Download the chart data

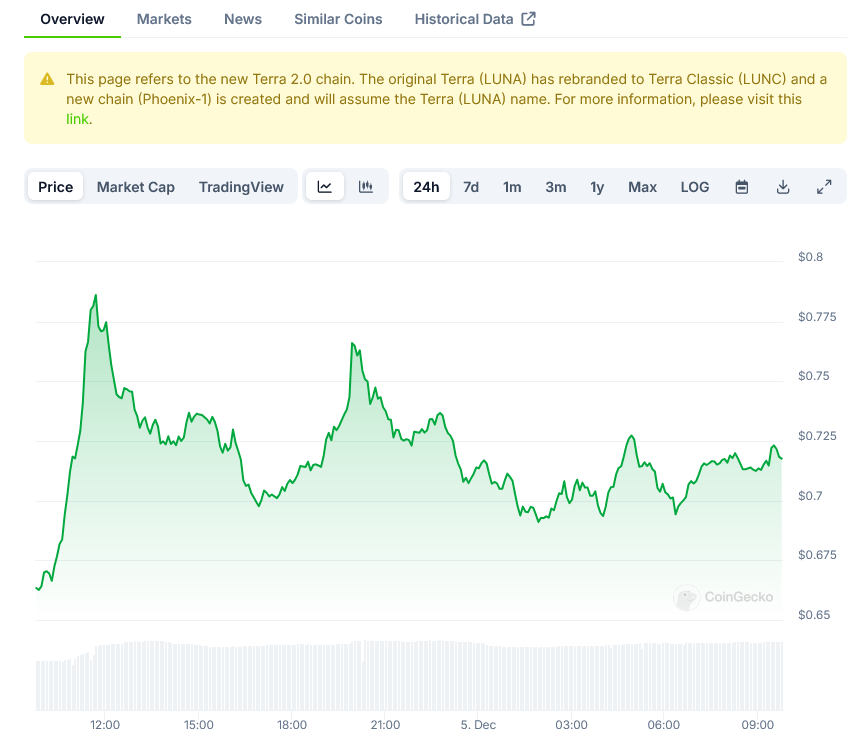click(x=783, y=187)
